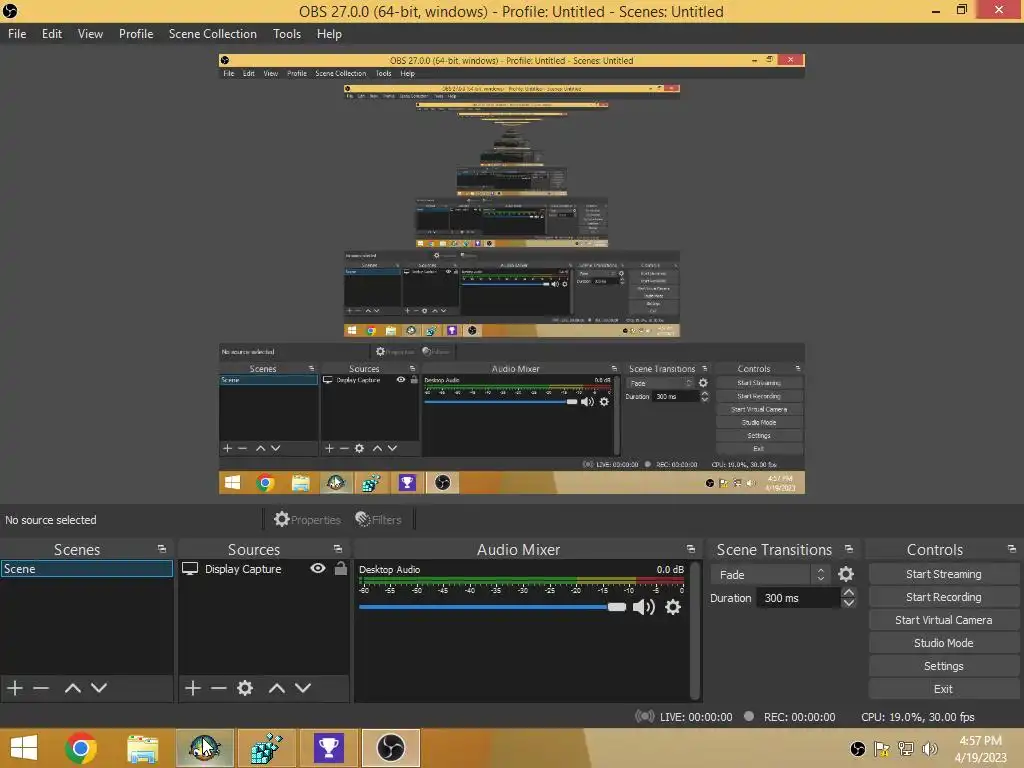The height and width of the screenshot is (768, 1024).
Task: Click the Exit button
Action: (x=943, y=688)
